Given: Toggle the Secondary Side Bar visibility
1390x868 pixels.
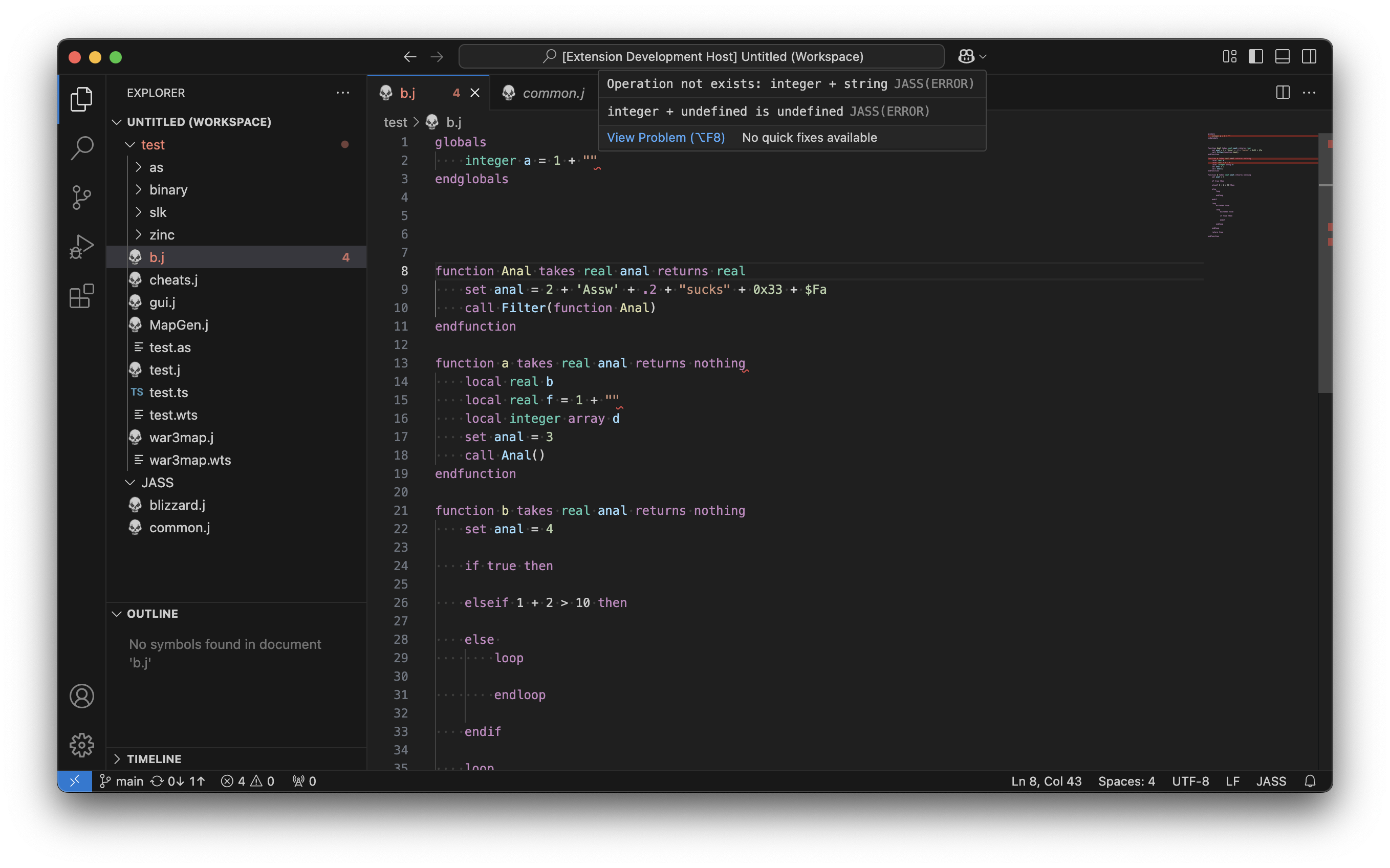Looking at the screenshot, I should (x=1309, y=56).
